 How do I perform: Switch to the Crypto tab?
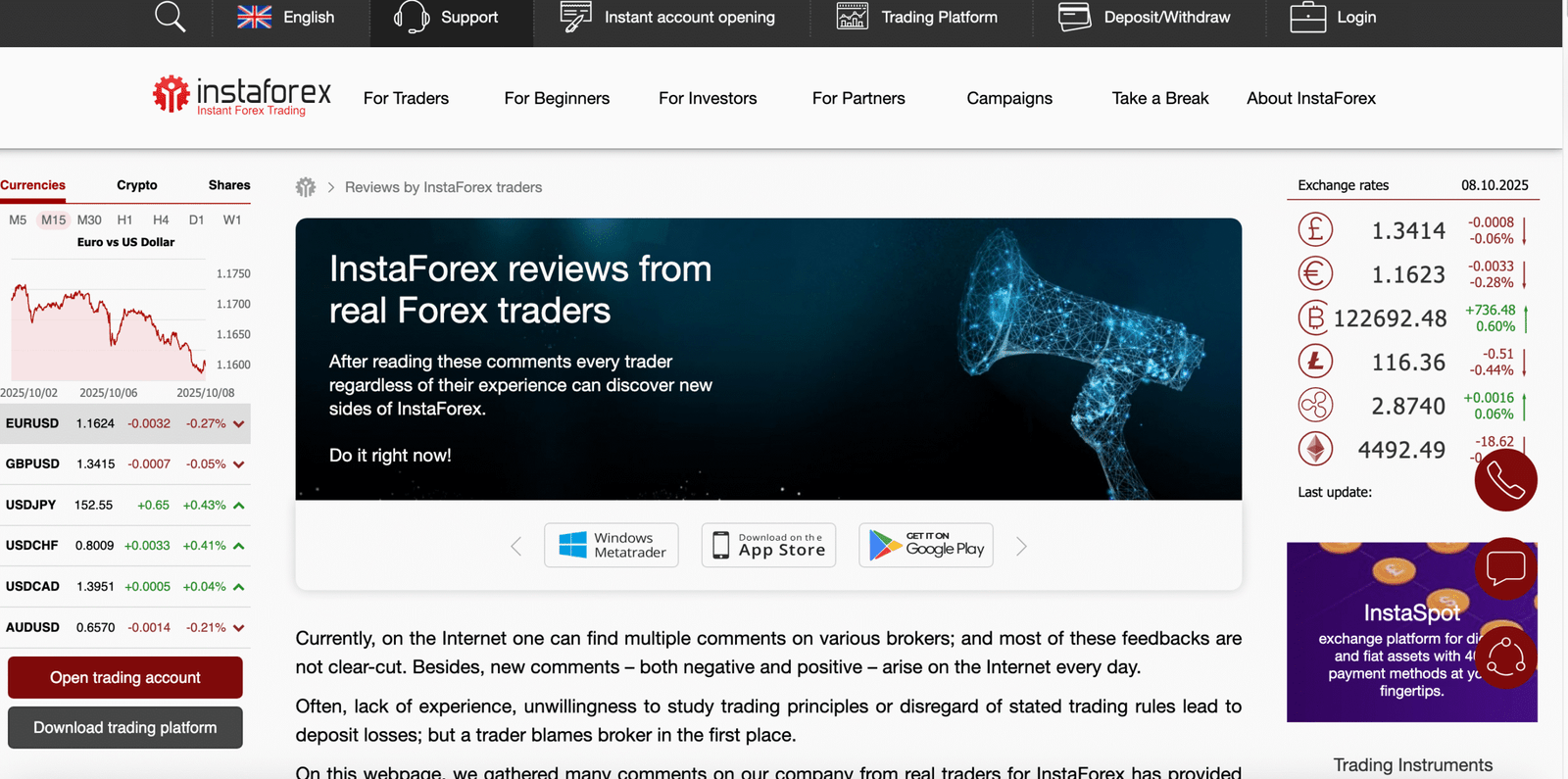[x=136, y=185]
